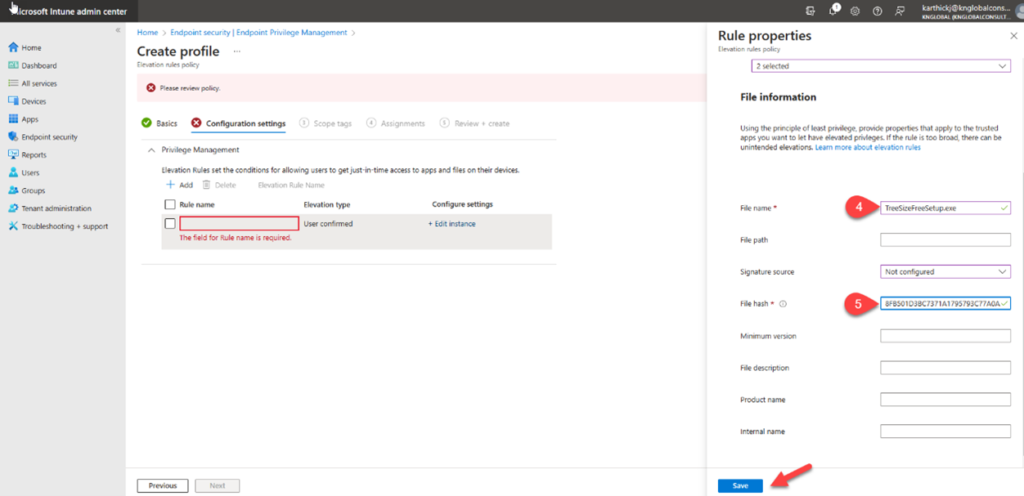Screen dimensions: 1024x496
Task: Open the settings gear in header
Action: click(x=855, y=11)
